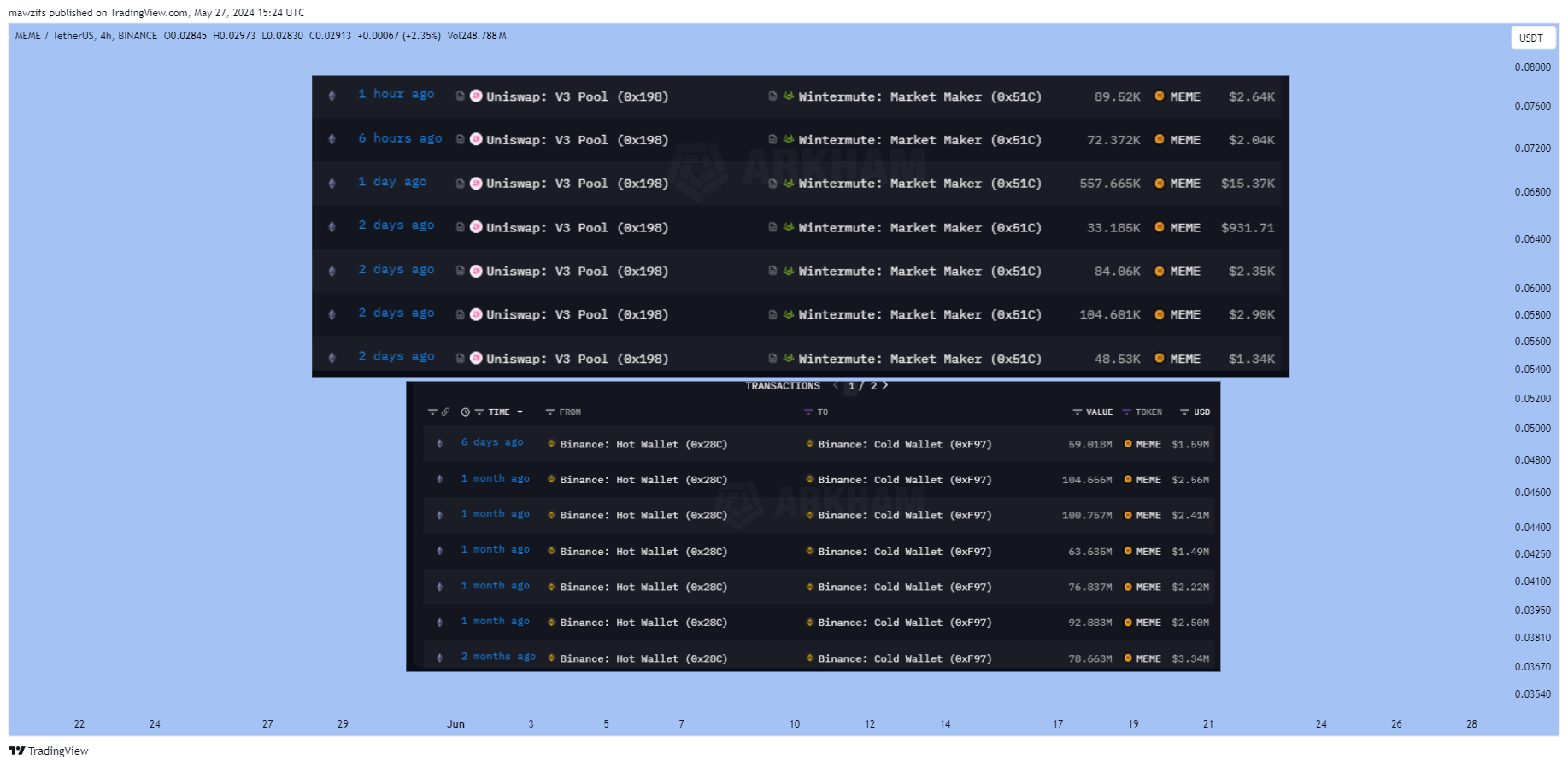
Task: Click the $2.50M USD value
Action: (x=1190, y=623)
